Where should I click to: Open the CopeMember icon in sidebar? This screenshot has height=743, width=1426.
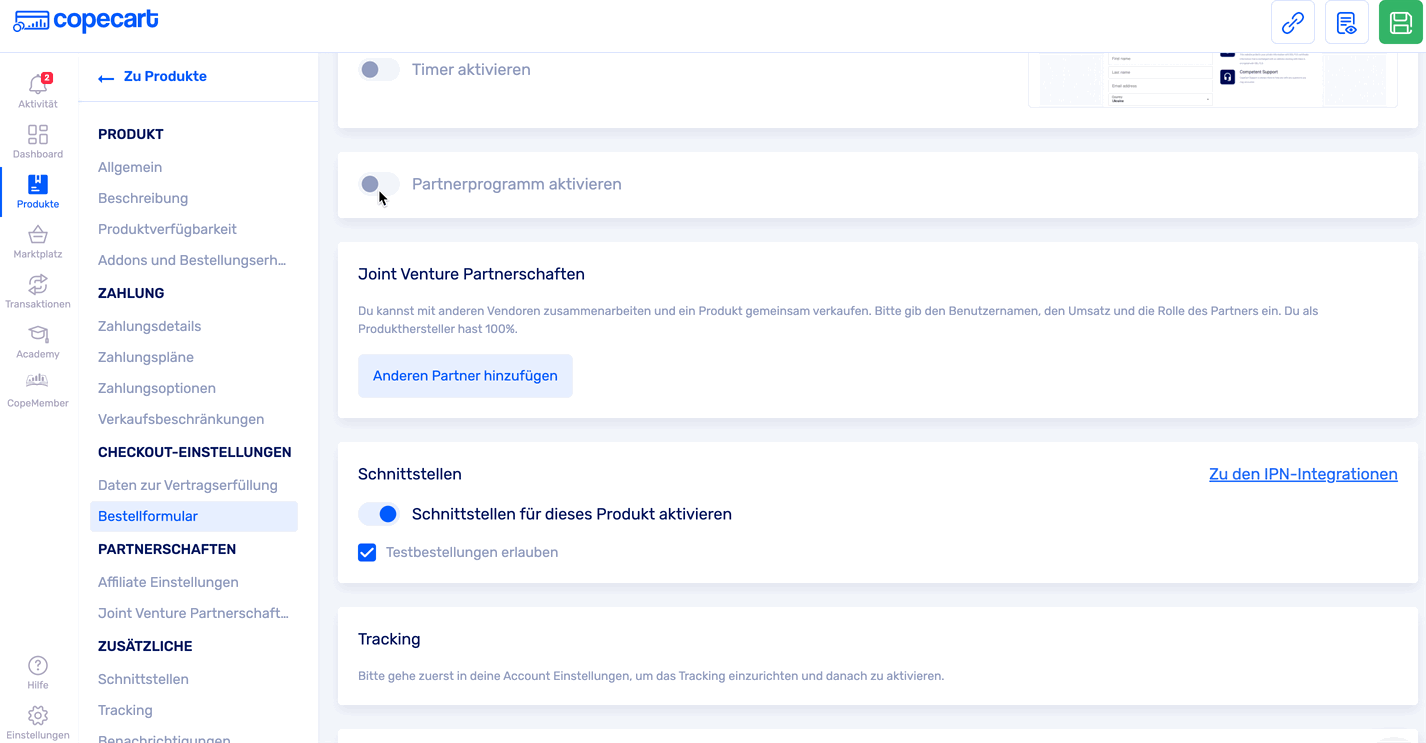tap(38, 382)
